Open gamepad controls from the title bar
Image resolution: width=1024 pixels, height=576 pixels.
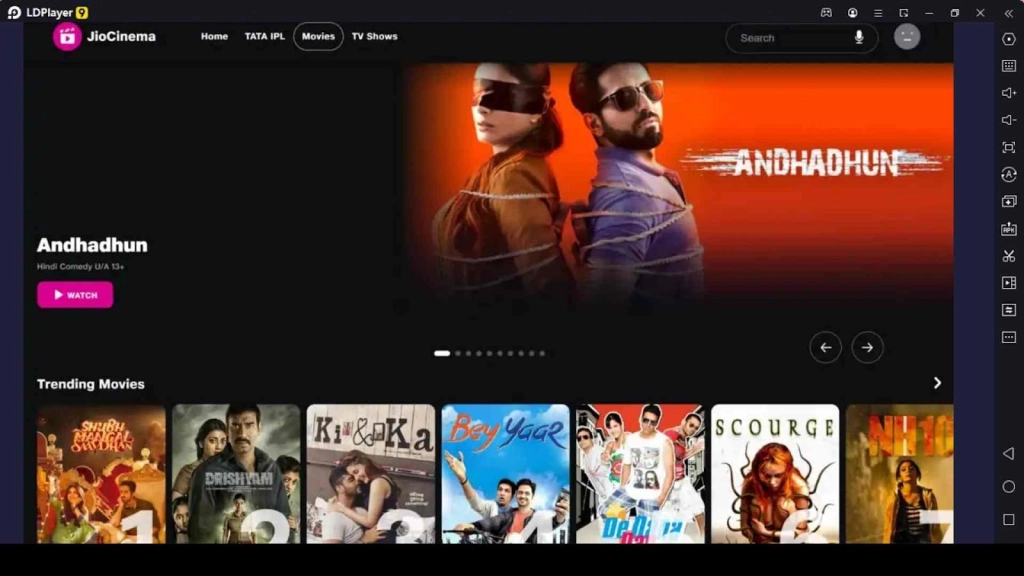click(x=827, y=13)
